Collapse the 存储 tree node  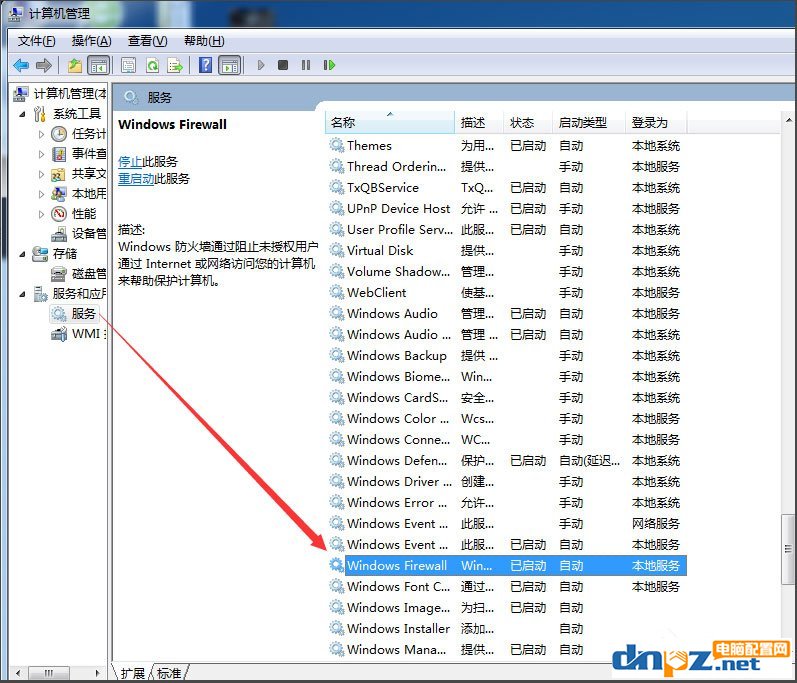coord(22,254)
